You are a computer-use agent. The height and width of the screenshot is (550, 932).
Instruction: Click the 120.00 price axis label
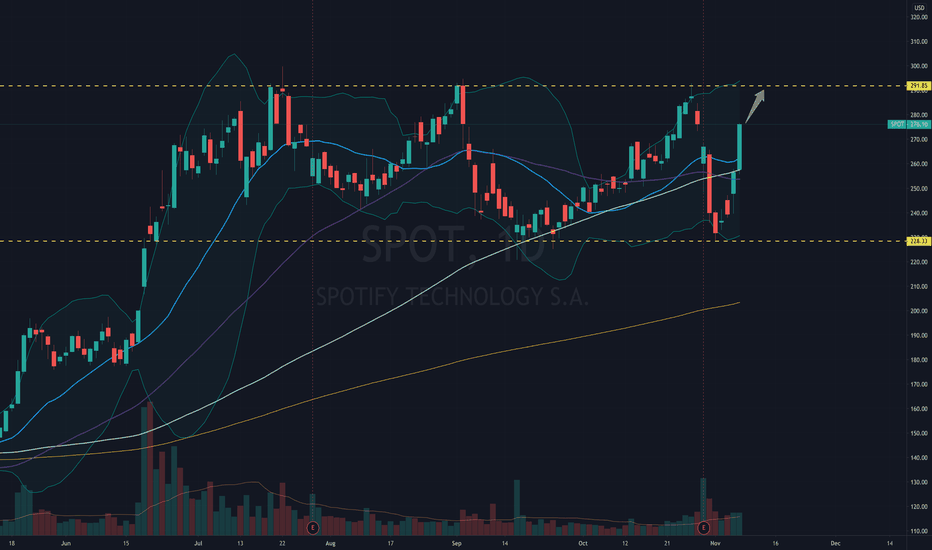click(x=918, y=507)
